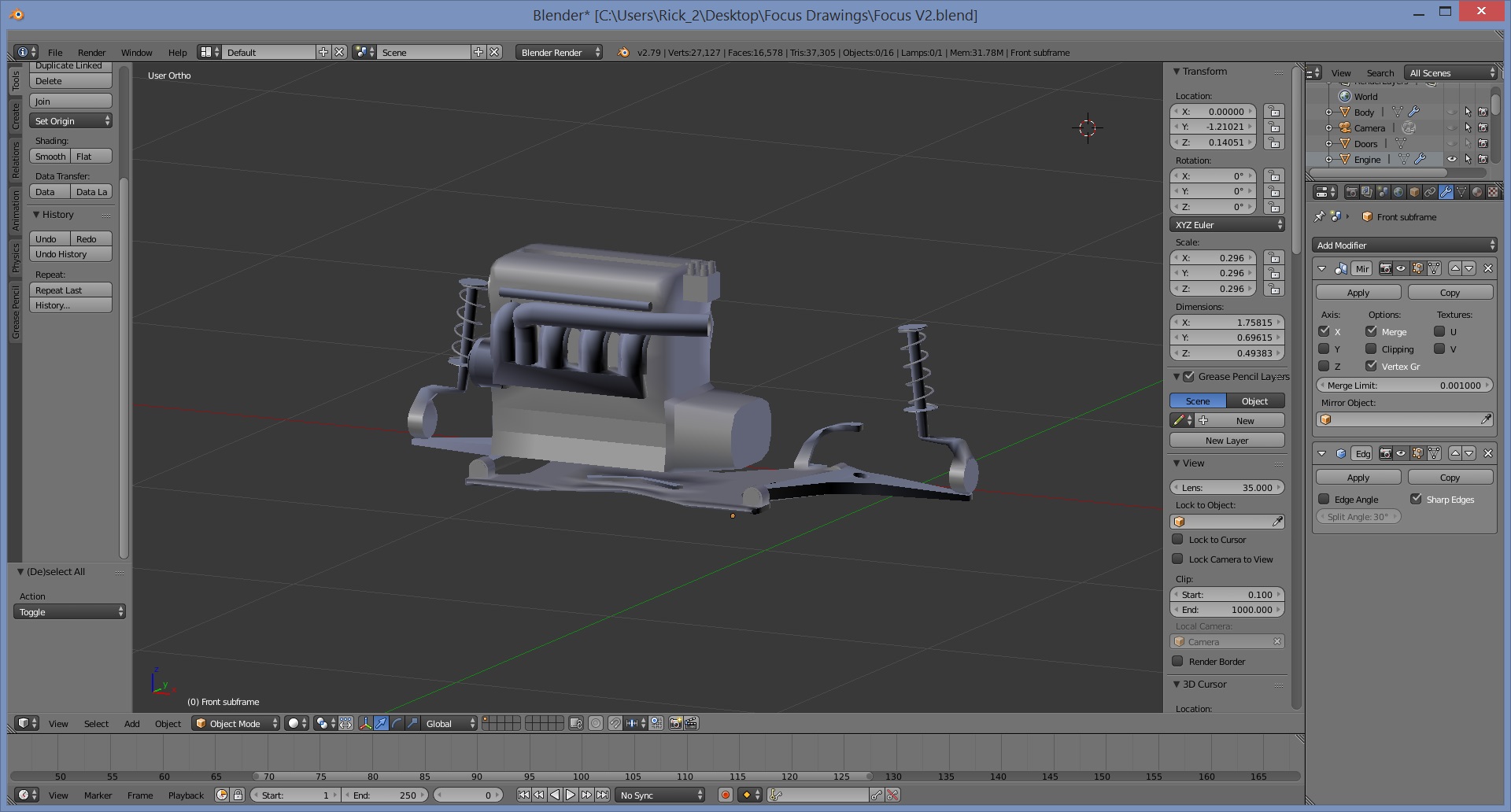Open the Render menu
The image size is (1511, 812).
[x=91, y=53]
